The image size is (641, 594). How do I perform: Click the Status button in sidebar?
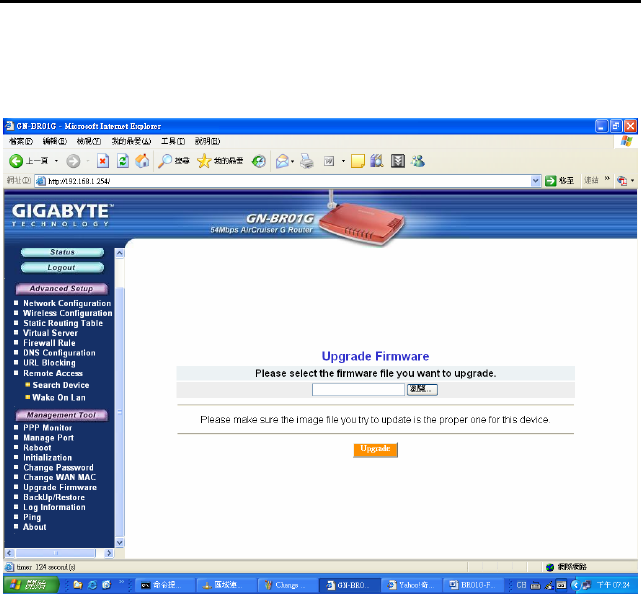[62, 252]
